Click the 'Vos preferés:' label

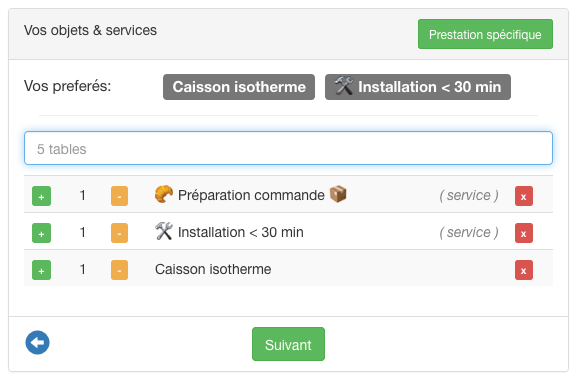[67, 86]
